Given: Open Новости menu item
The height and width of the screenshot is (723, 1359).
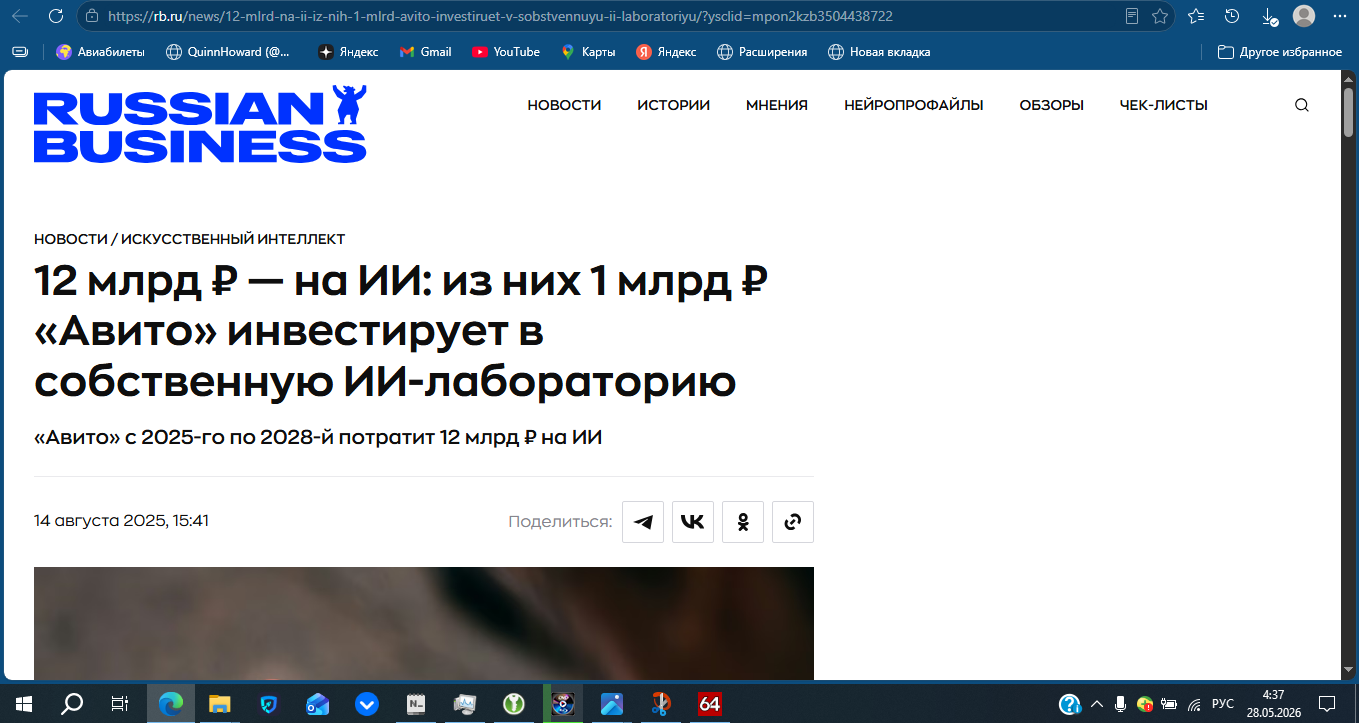Looking at the screenshot, I should point(564,105).
